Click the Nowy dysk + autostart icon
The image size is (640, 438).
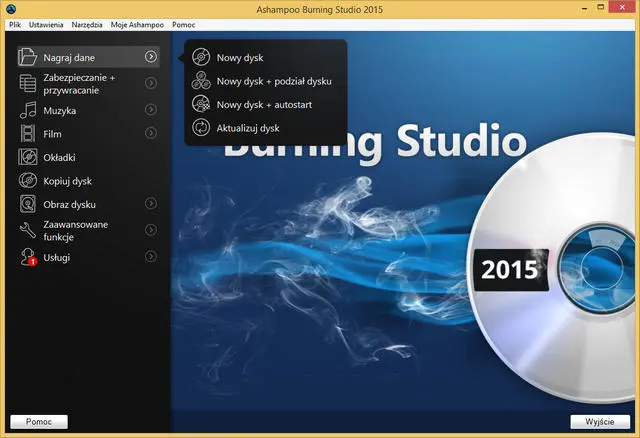tap(201, 104)
